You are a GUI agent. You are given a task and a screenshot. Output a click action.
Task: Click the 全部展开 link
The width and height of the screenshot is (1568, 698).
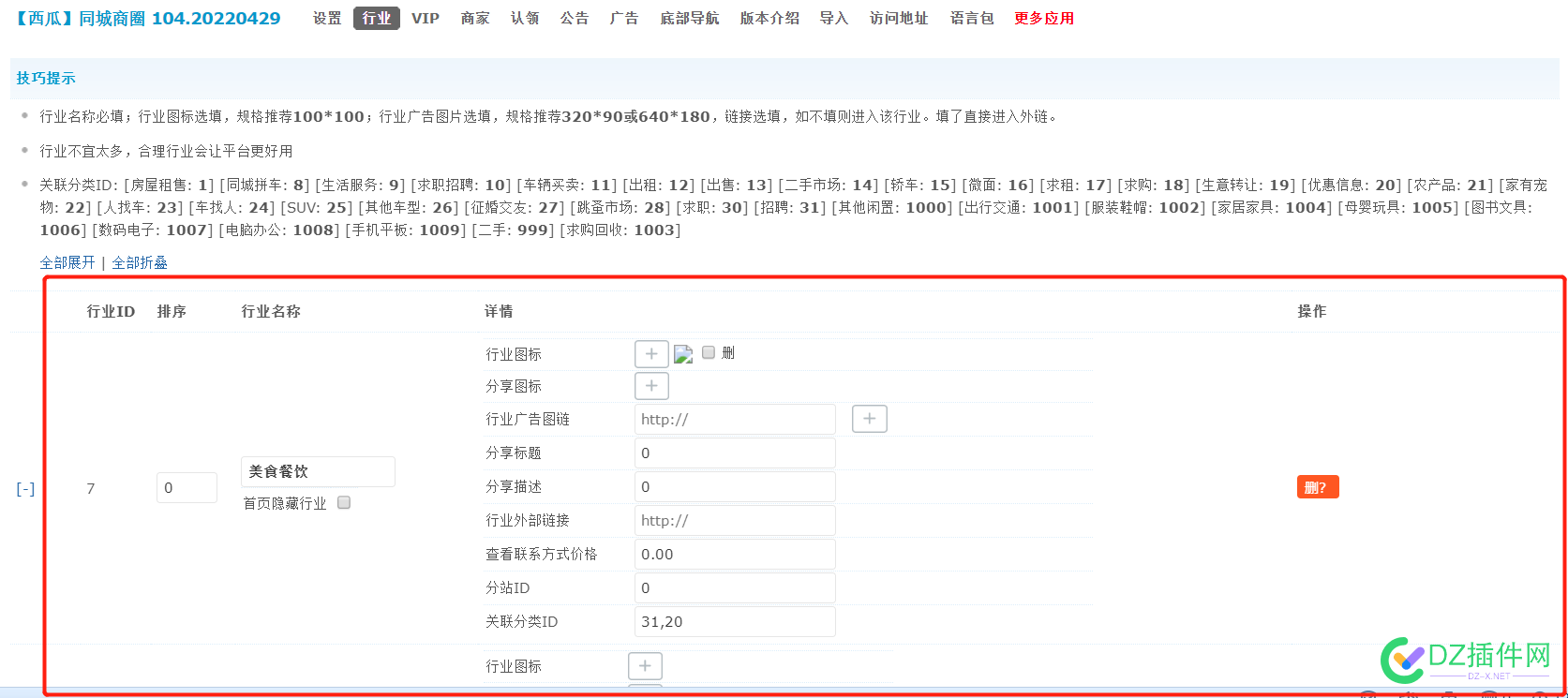click(67, 262)
